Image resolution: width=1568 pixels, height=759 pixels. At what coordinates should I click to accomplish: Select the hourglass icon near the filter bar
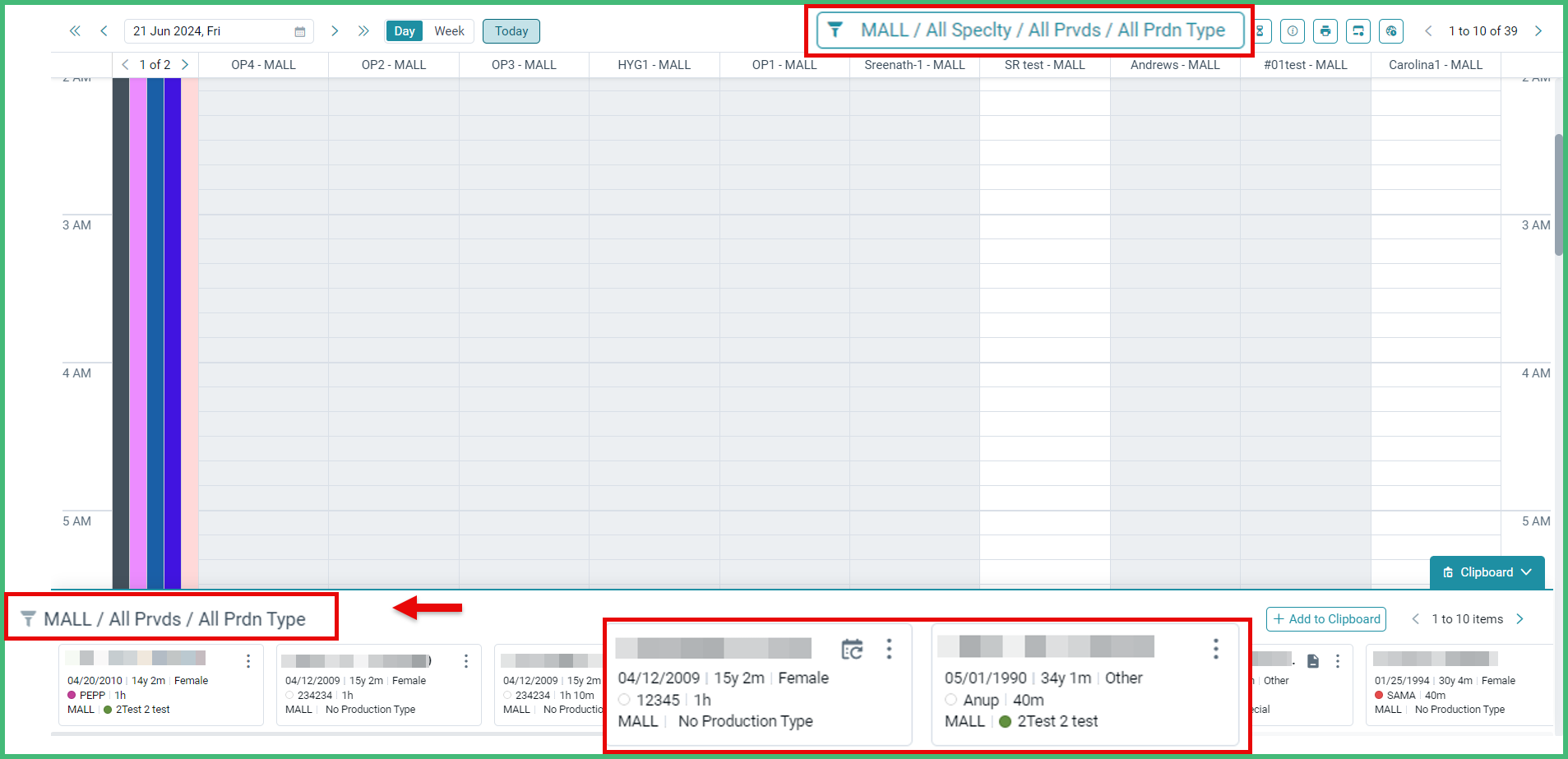pos(1260,31)
